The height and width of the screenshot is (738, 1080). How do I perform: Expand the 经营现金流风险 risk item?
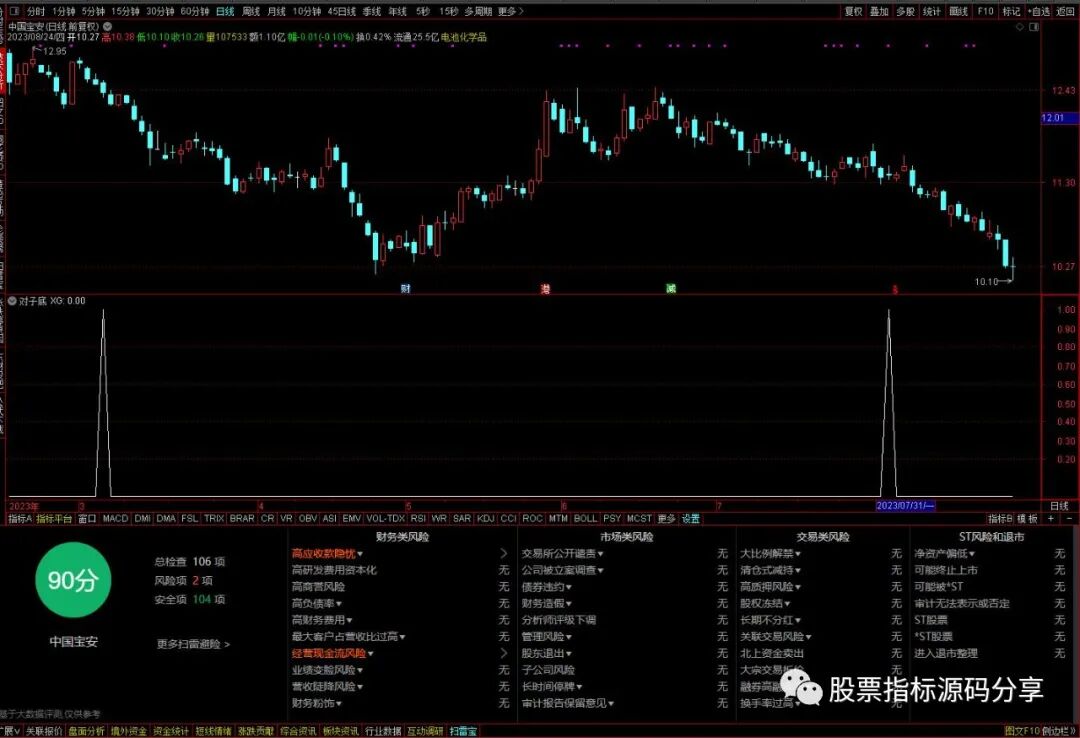(332, 653)
